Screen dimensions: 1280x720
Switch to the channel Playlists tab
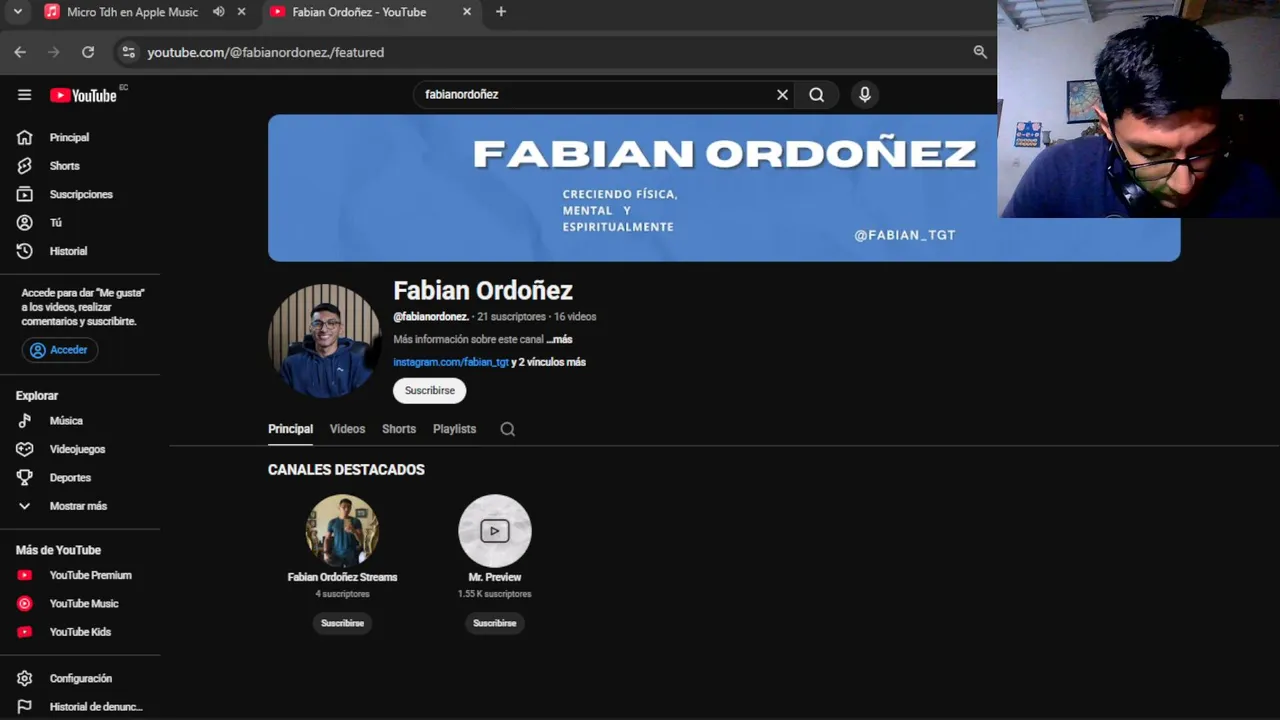[454, 429]
